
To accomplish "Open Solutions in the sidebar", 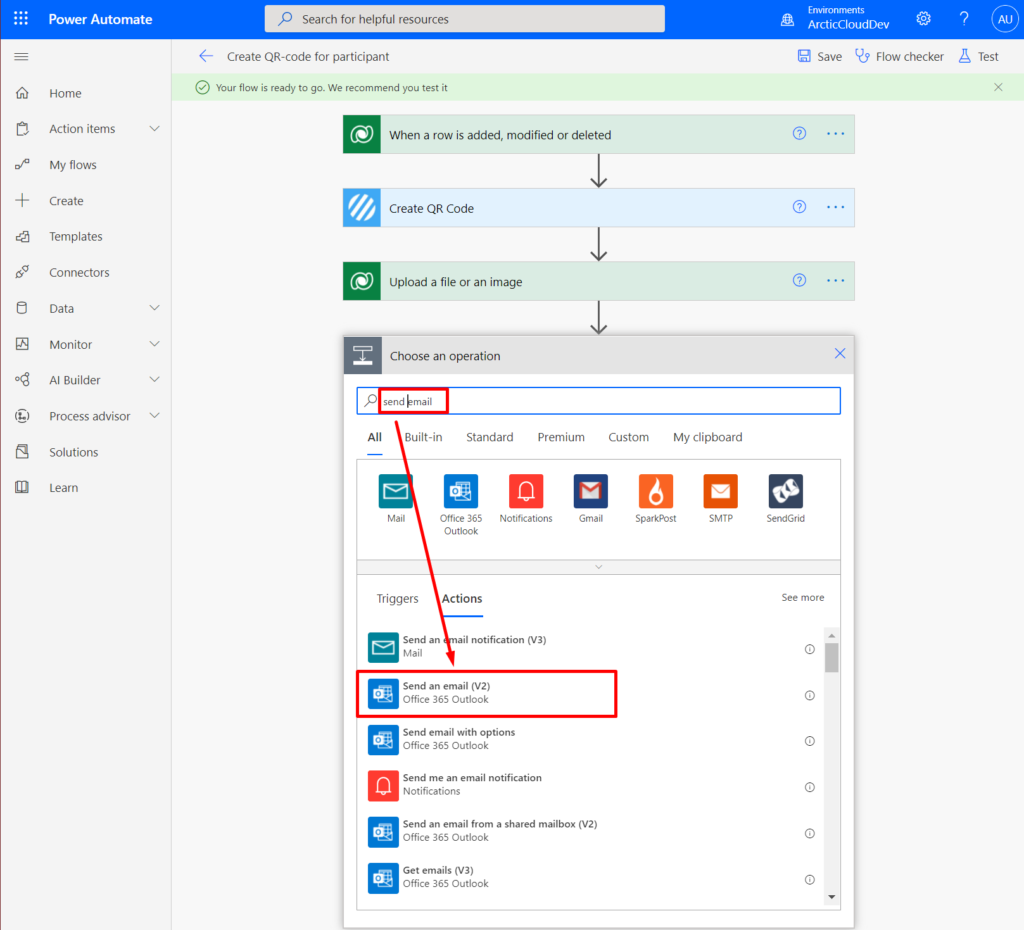I will pyautogui.click(x=74, y=452).
